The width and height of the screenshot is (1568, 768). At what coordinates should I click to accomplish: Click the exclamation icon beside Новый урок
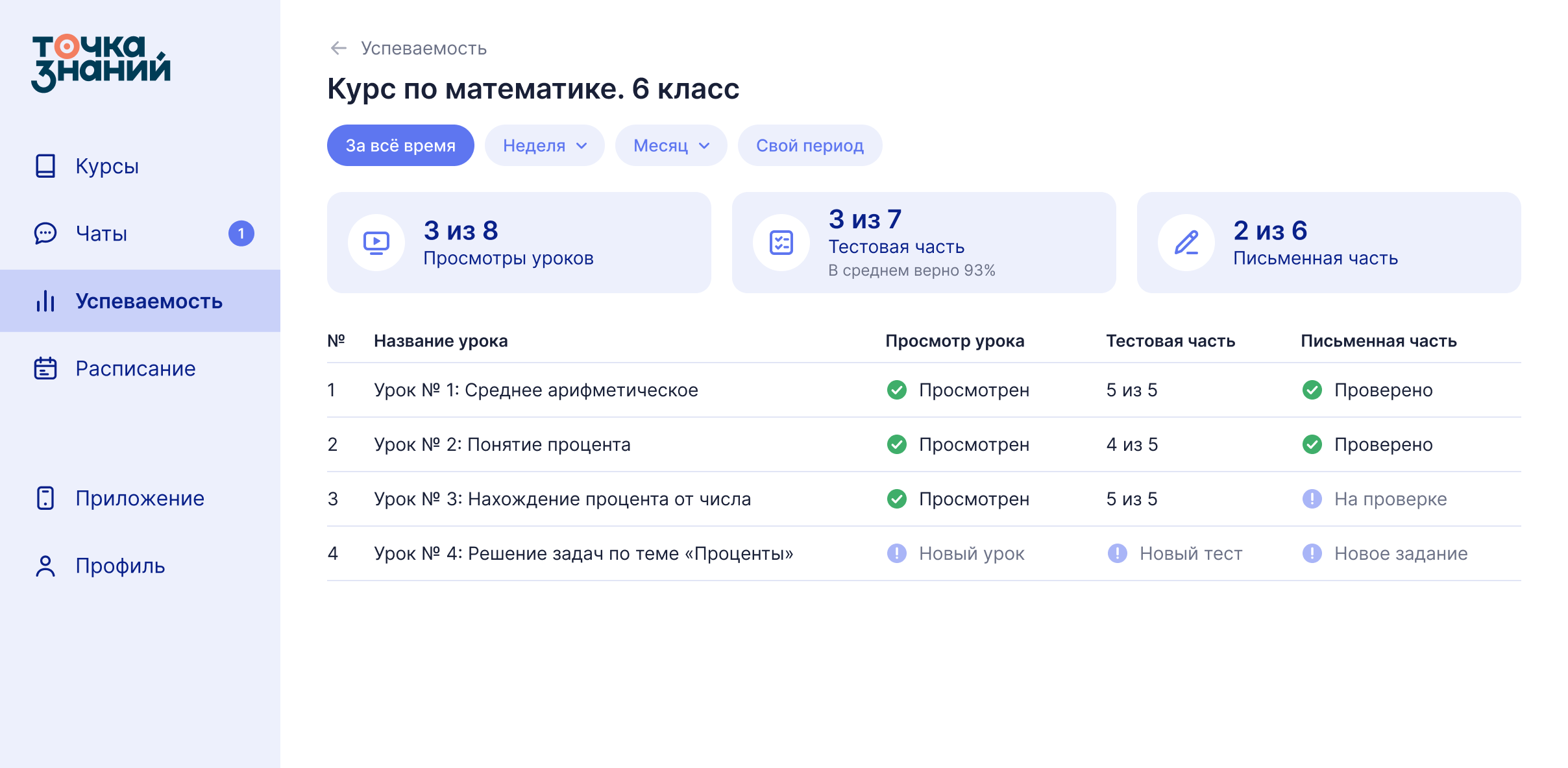(x=897, y=553)
